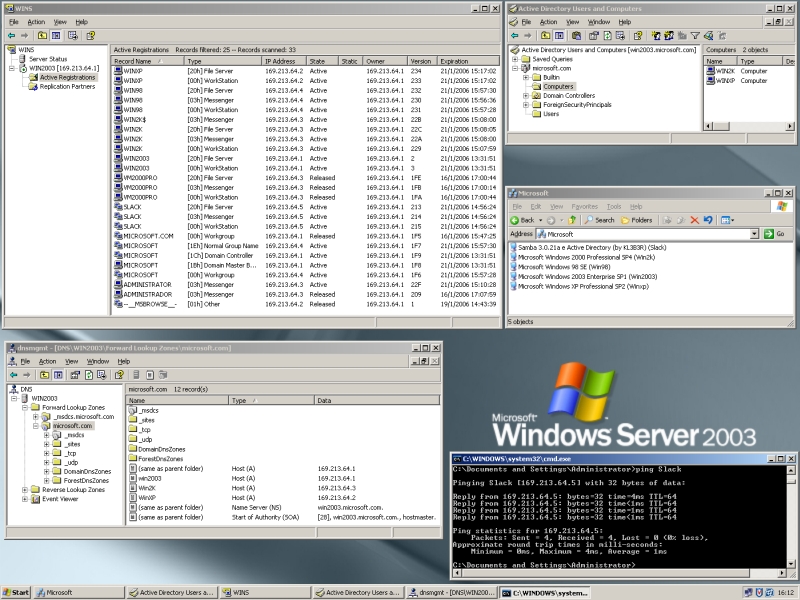Collapse the WIN2003 server node in WINS tree

pos(12,68)
